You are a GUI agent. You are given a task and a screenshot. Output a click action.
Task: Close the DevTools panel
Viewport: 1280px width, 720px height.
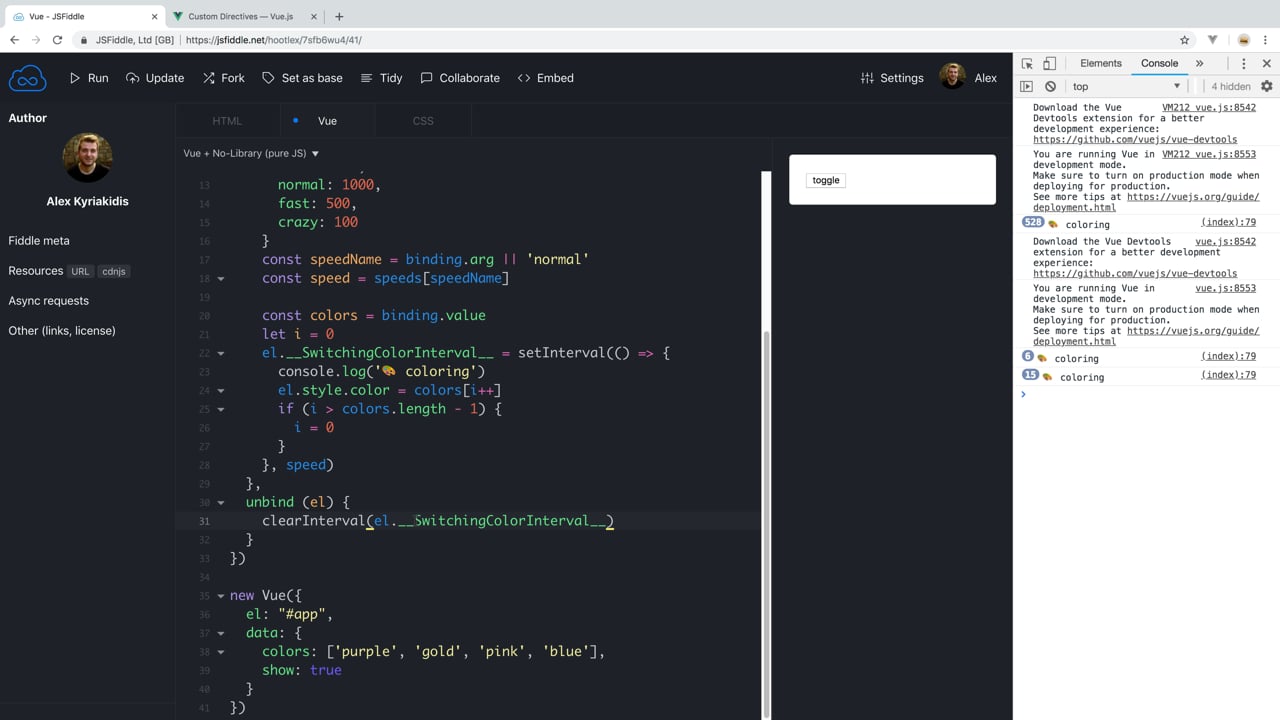(1266, 63)
